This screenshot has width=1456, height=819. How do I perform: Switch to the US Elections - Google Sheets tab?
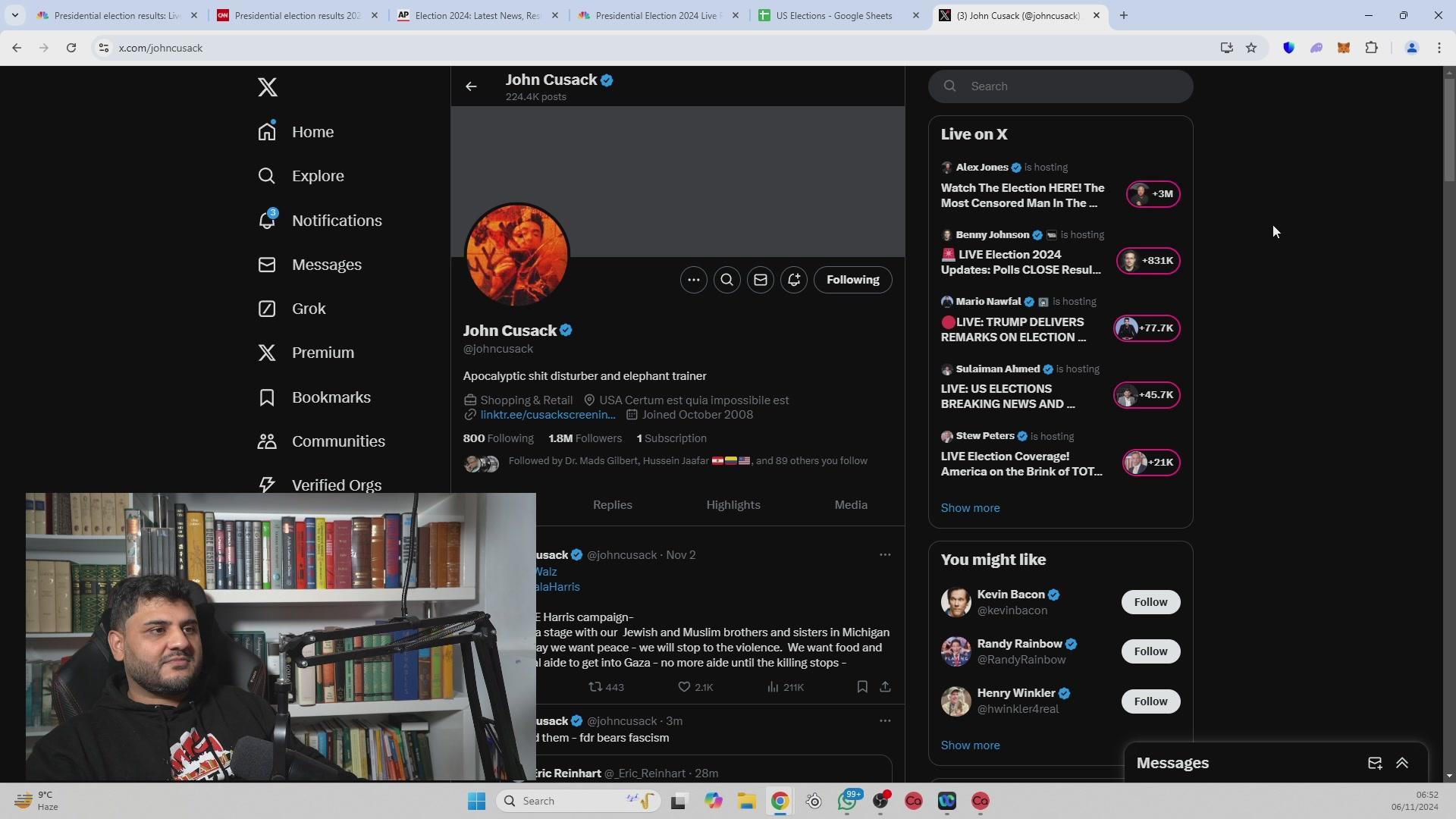coord(839,15)
